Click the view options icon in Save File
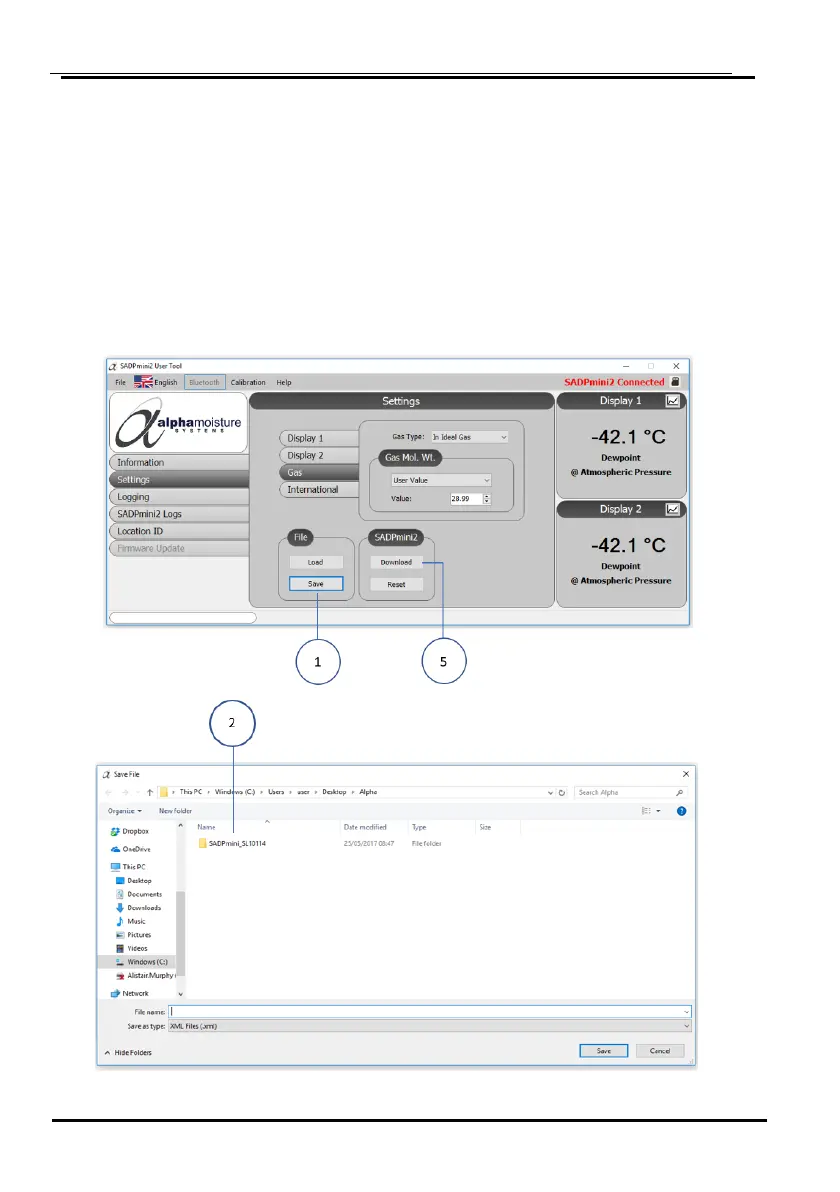This screenshot has width=840, height=1192. click(646, 811)
